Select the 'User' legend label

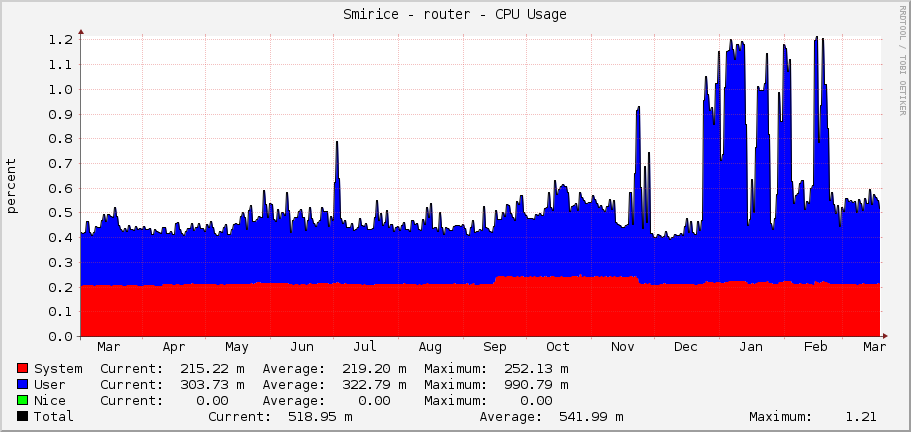click(50, 384)
